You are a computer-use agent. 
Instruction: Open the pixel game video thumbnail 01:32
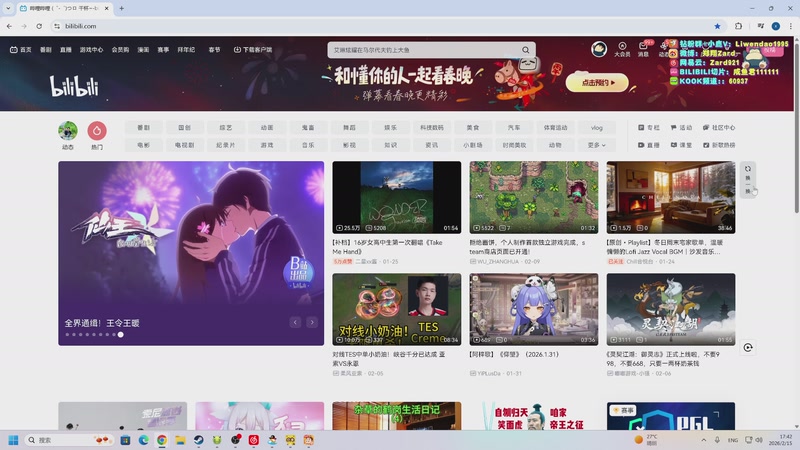click(x=534, y=197)
